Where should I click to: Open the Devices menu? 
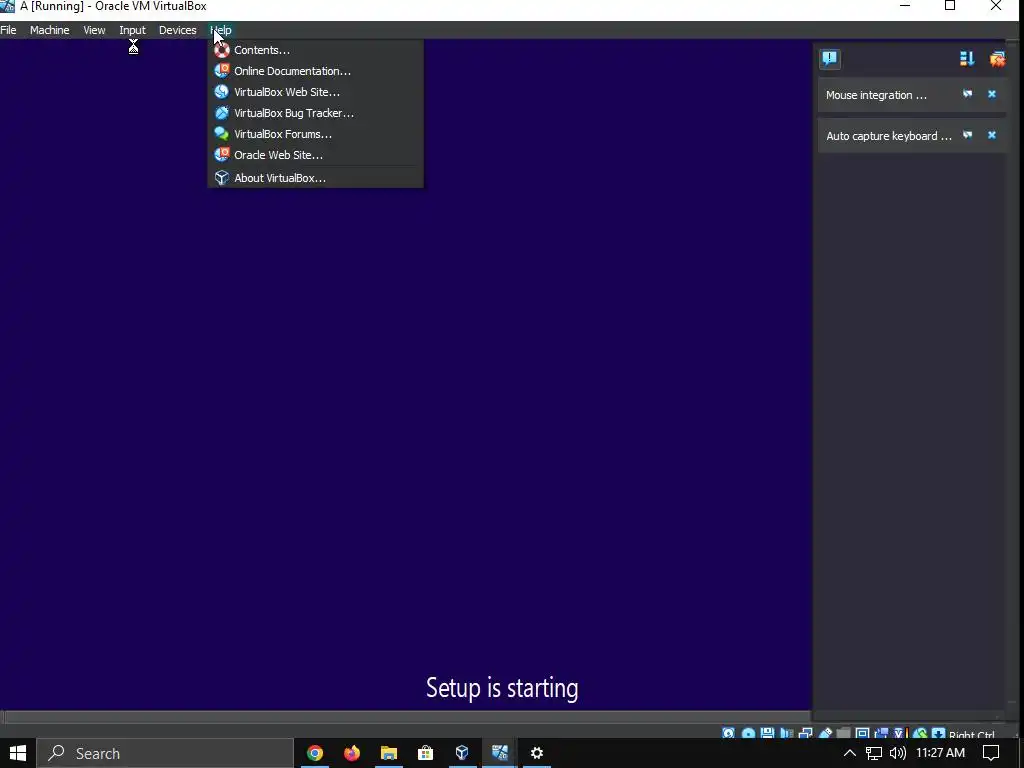[x=178, y=30]
